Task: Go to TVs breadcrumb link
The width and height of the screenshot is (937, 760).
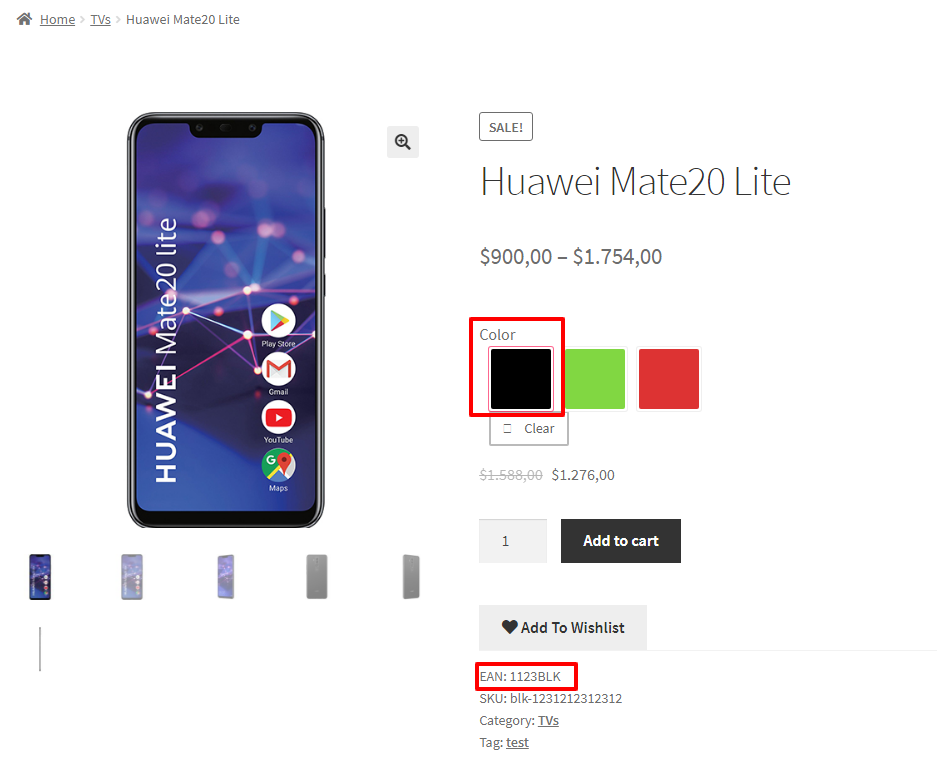Action: 100,20
